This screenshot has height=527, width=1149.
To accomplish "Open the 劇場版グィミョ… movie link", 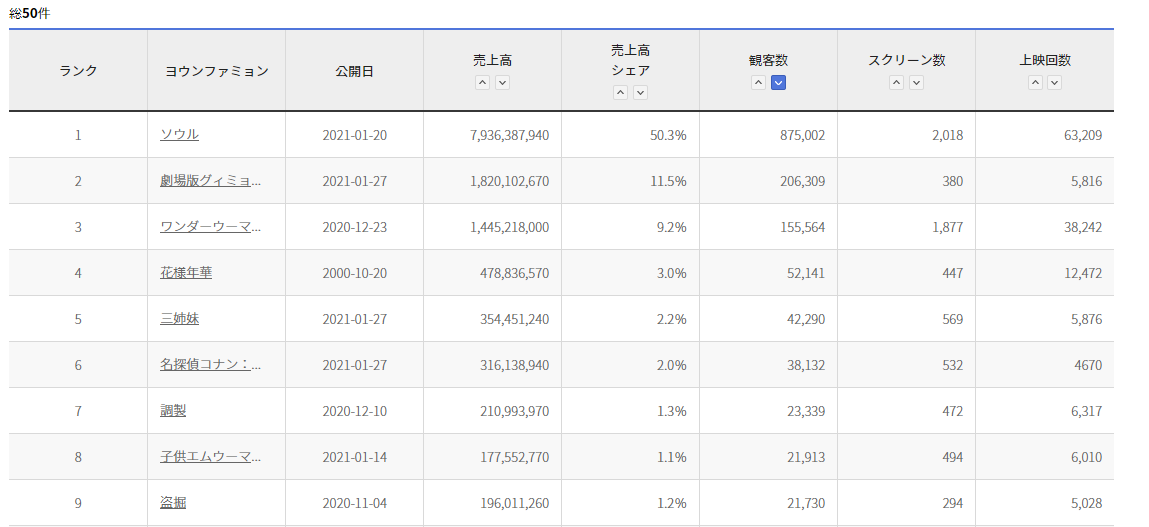I will (x=210, y=181).
